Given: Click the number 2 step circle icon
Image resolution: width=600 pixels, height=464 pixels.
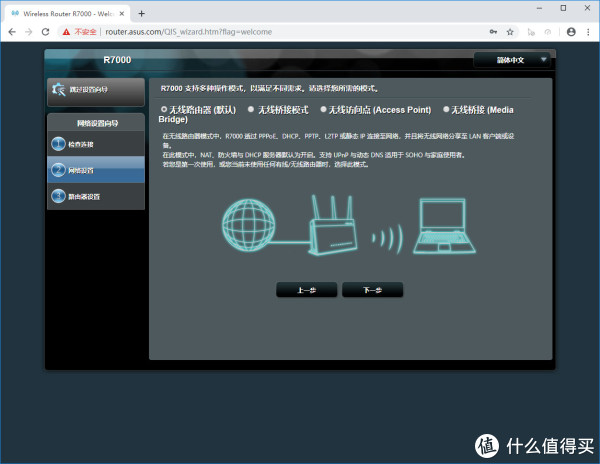Looking at the screenshot, I should coord(58,170).
